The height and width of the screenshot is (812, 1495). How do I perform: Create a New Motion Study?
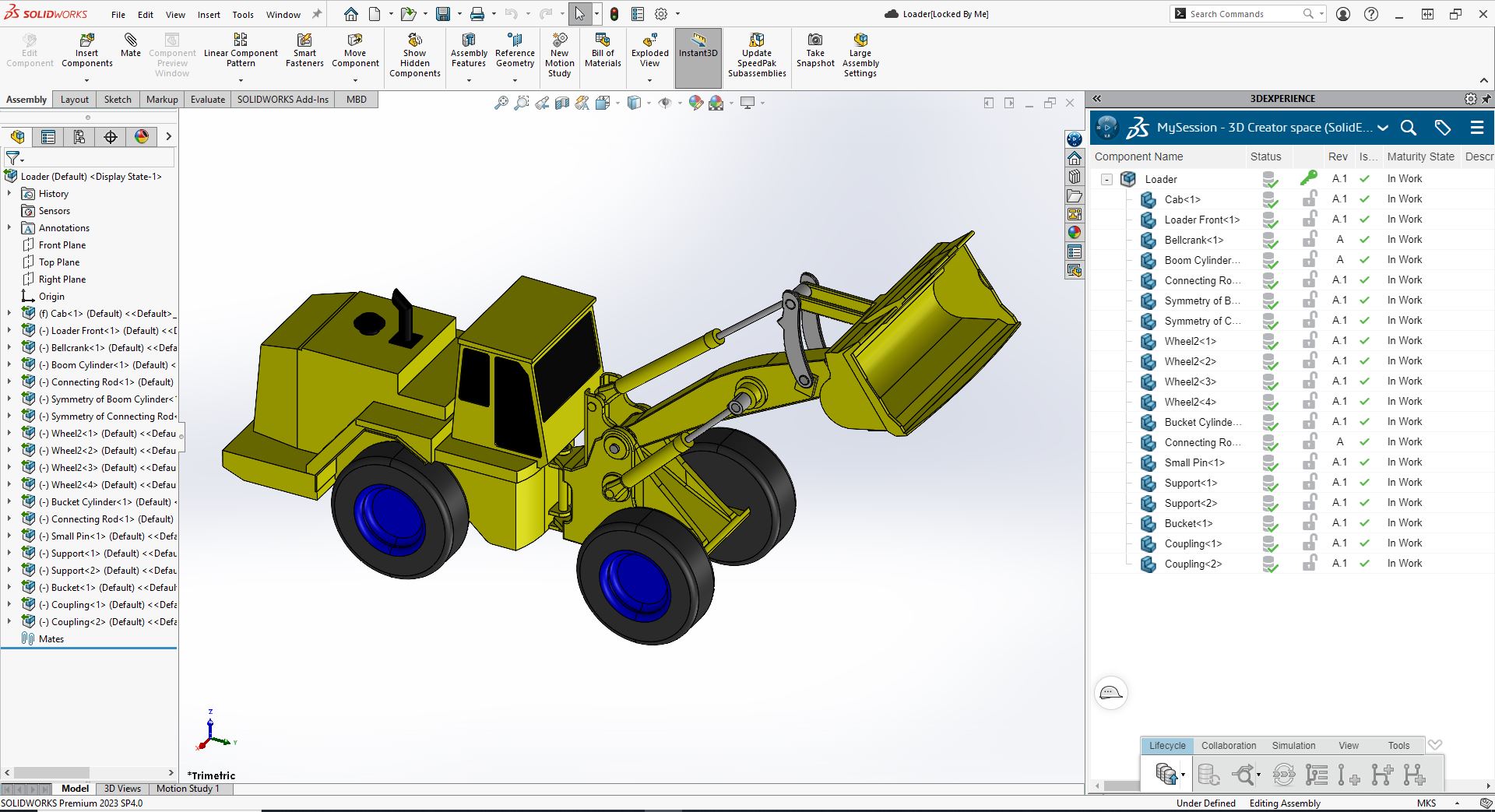[x=559, y=40]
